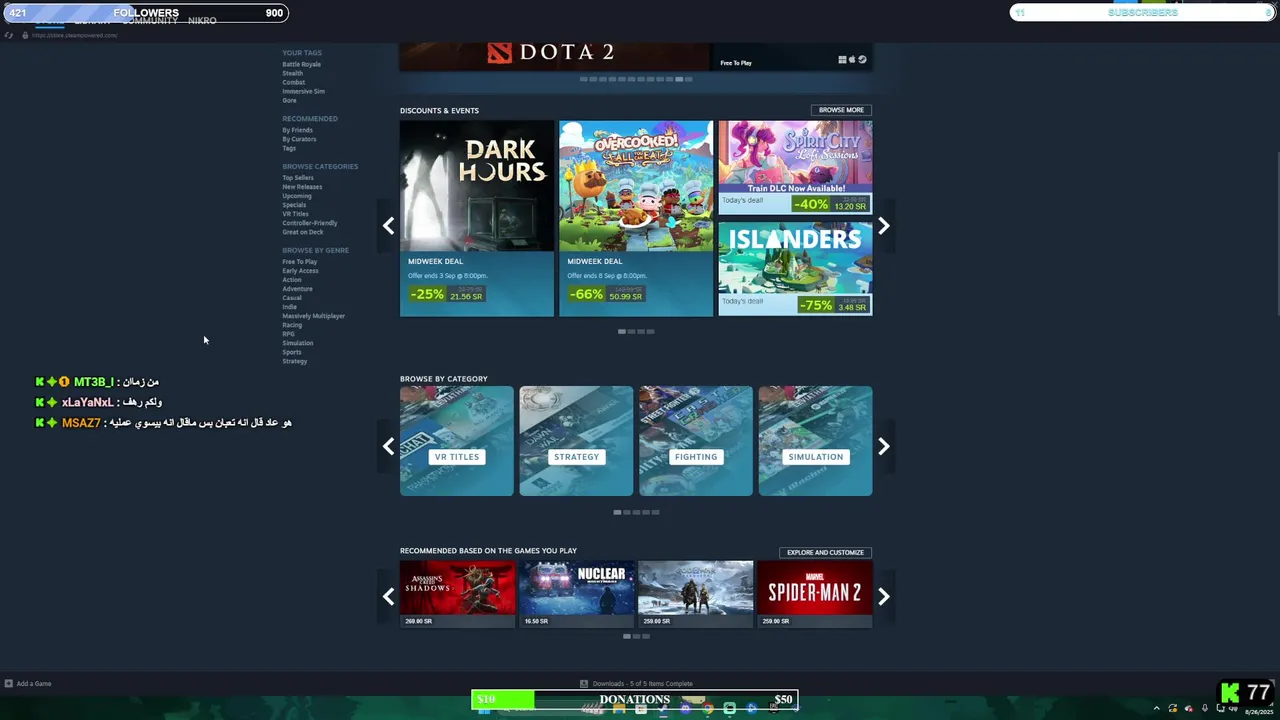Select the Immersive Sim tag
Viewport: 1280px width, 720px height.
coord(303,91)
